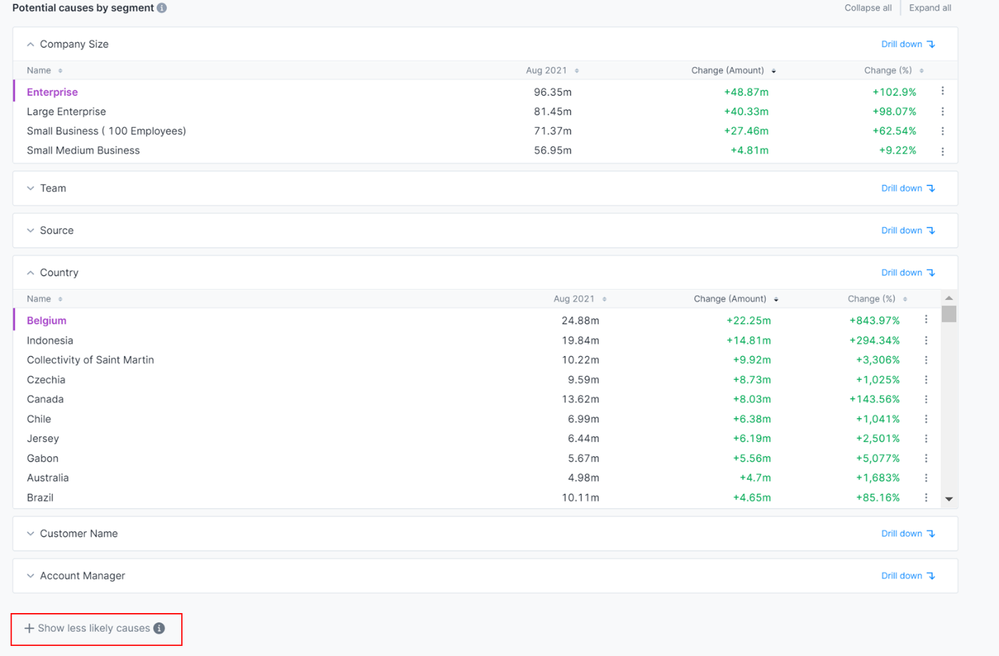Open the three-dot menu for Small Business row
This screenshot has height=656, width=999.
coord(942,131)
